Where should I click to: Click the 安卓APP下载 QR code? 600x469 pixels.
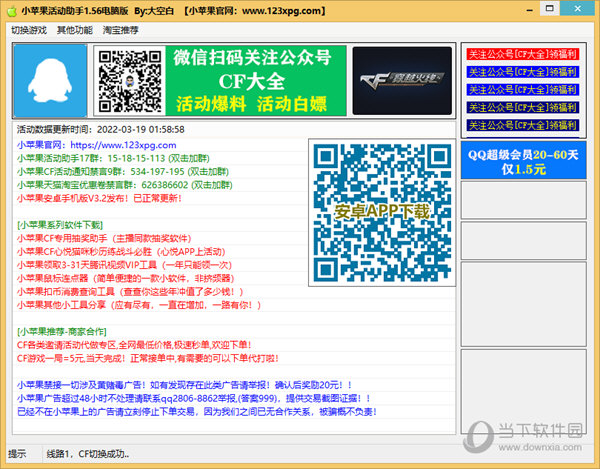[x=382, y=212]
